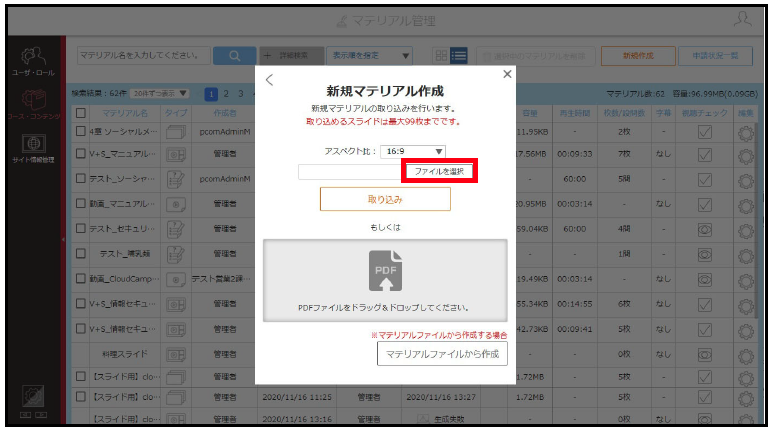The width and height of the screenshot is (771, 434).
Task: Click the PDF drag and drop area
Action: pos(385,280)
